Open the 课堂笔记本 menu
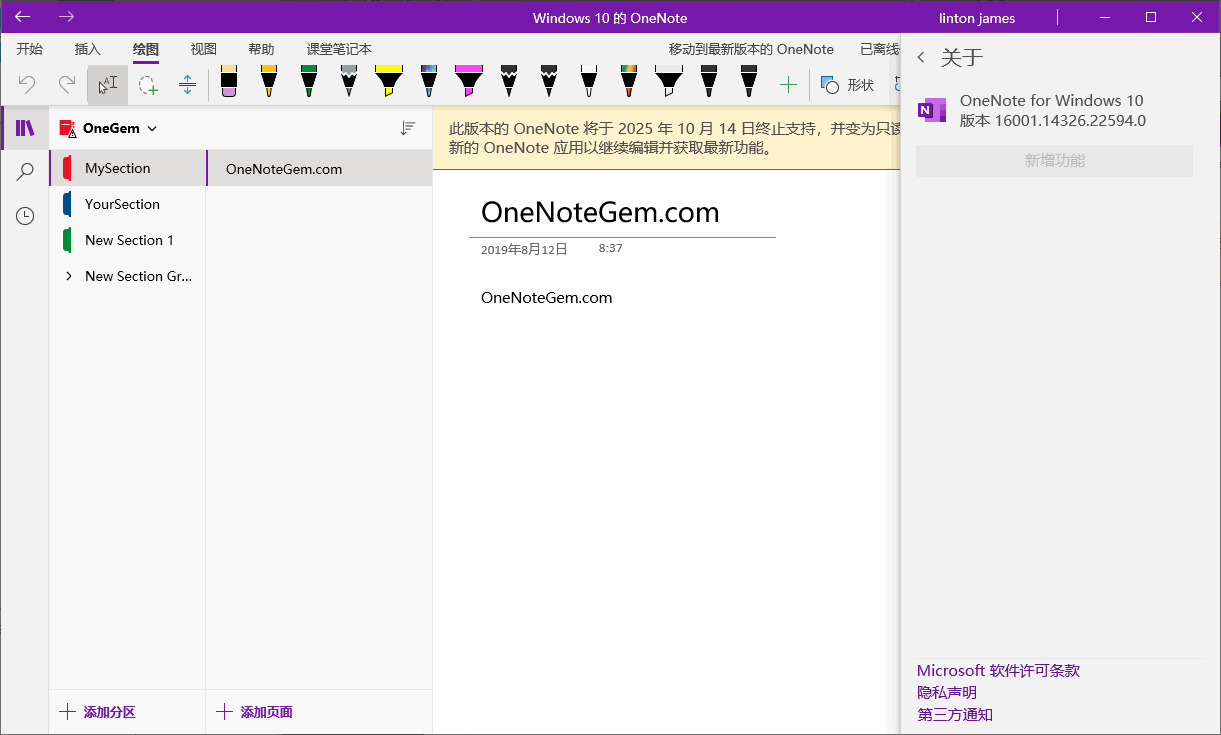Screen dimensions: 1221x735 click(x=341, y=48)
